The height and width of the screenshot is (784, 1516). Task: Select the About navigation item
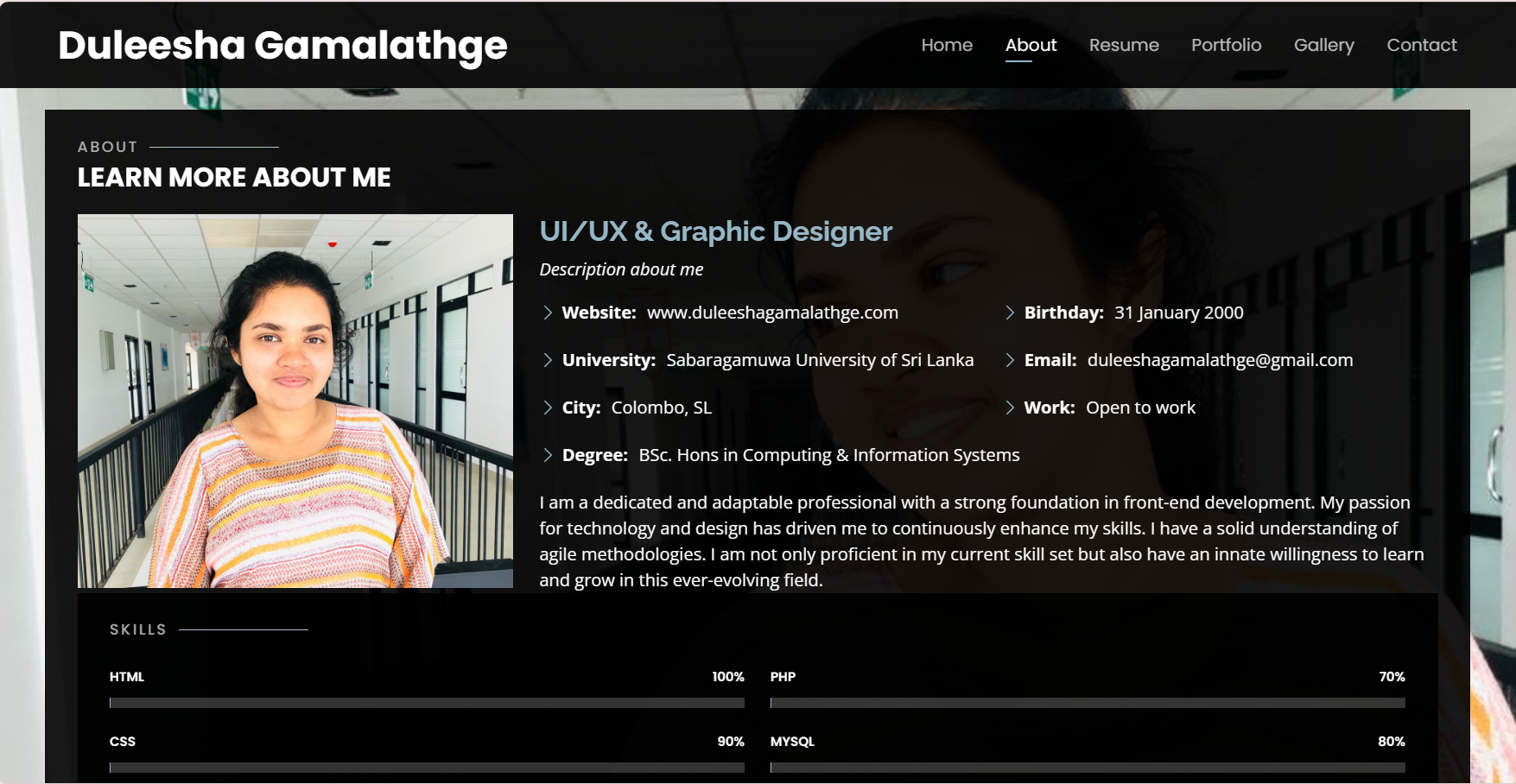coord(1031,45)
